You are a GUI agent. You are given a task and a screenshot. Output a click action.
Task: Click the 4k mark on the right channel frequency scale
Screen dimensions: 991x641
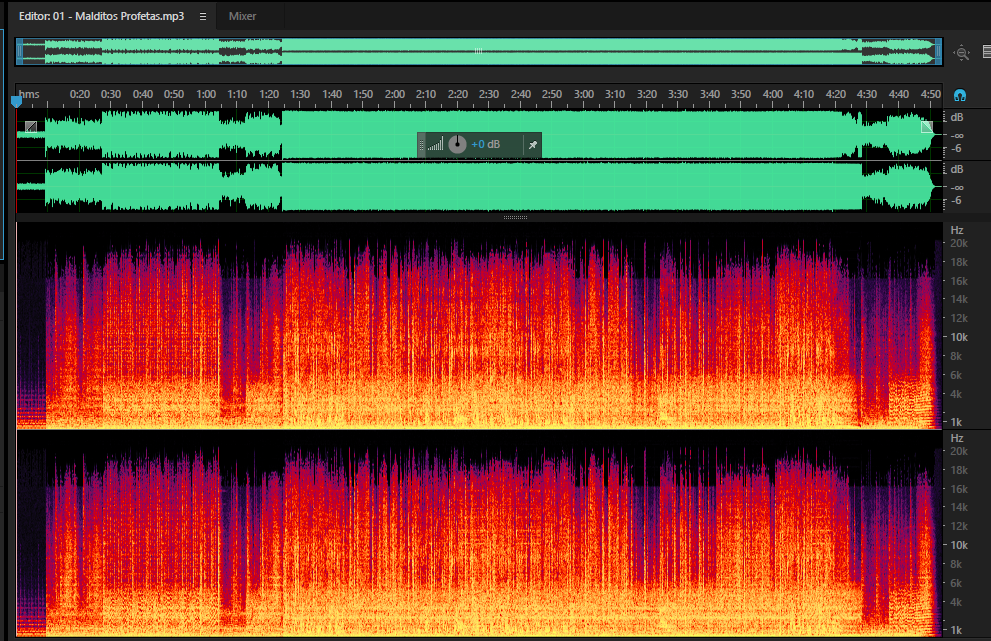(x=956, y=602)
